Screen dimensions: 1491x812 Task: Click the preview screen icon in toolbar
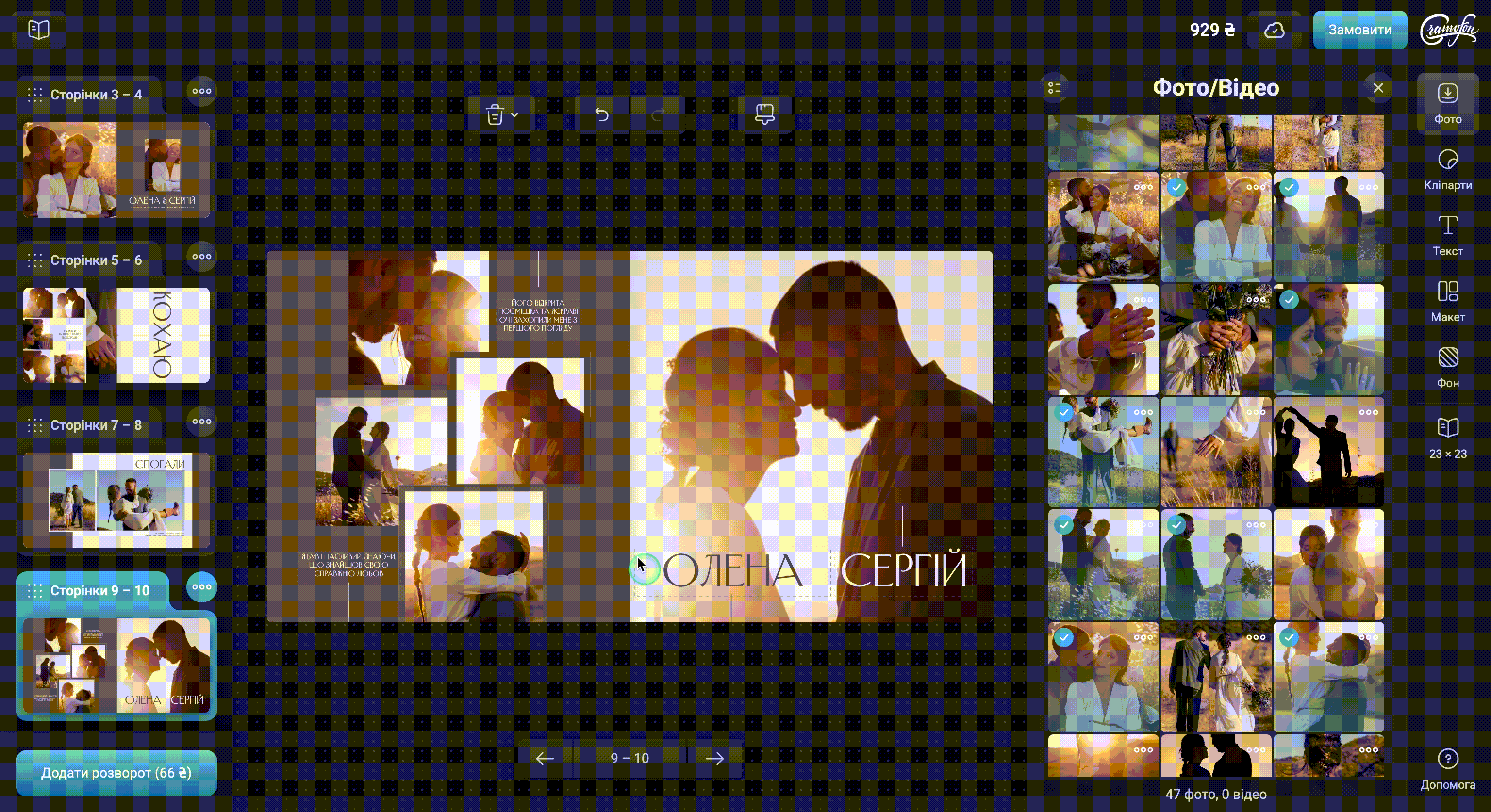764,114
